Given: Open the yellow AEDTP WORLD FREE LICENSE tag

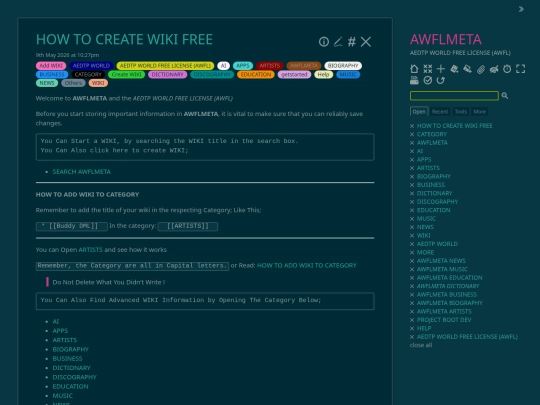Looking at the screenshot, I should coord(165,66).
